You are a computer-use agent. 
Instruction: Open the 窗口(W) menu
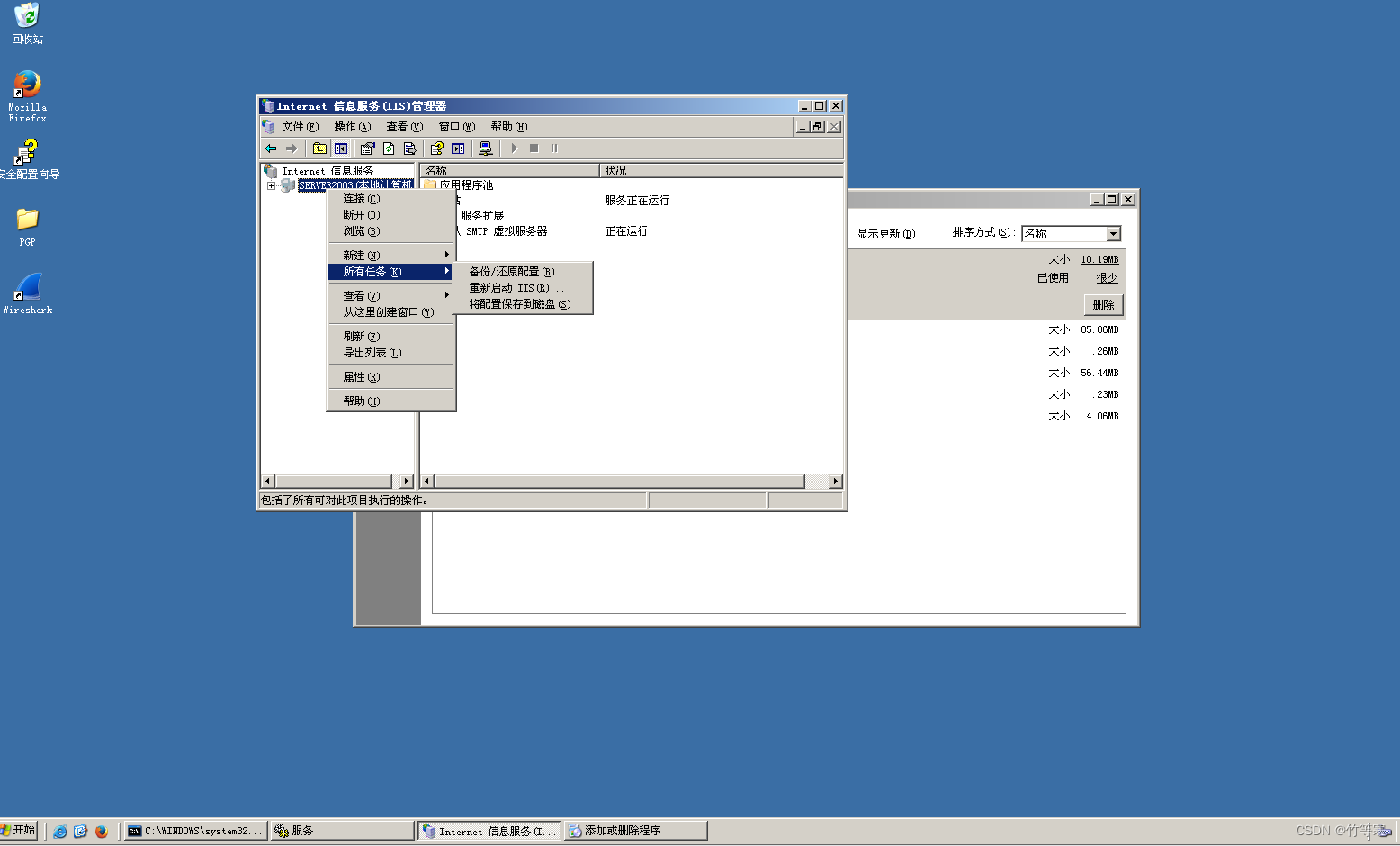point(456,127)
